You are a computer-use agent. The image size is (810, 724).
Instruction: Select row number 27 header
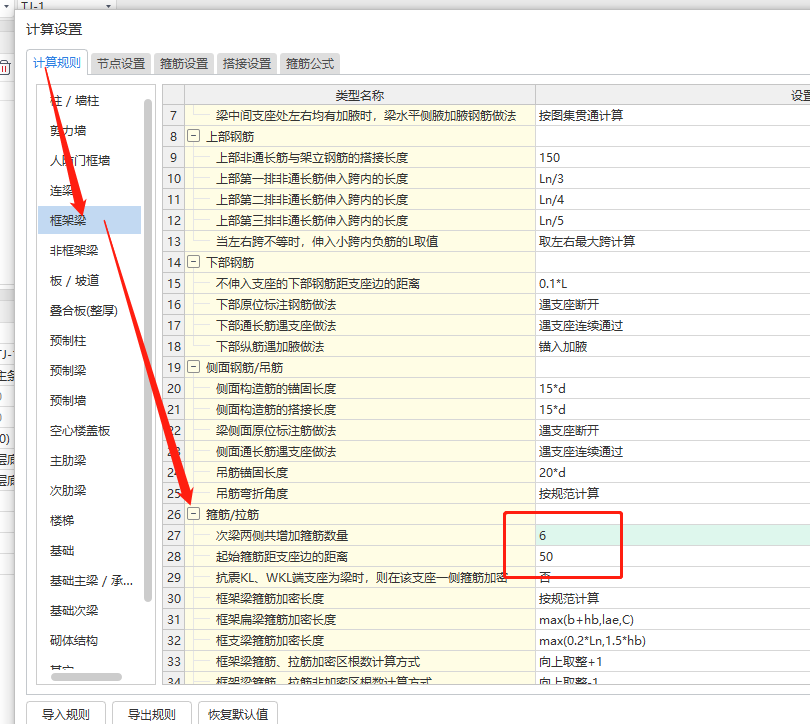click(x=174, y=536)
